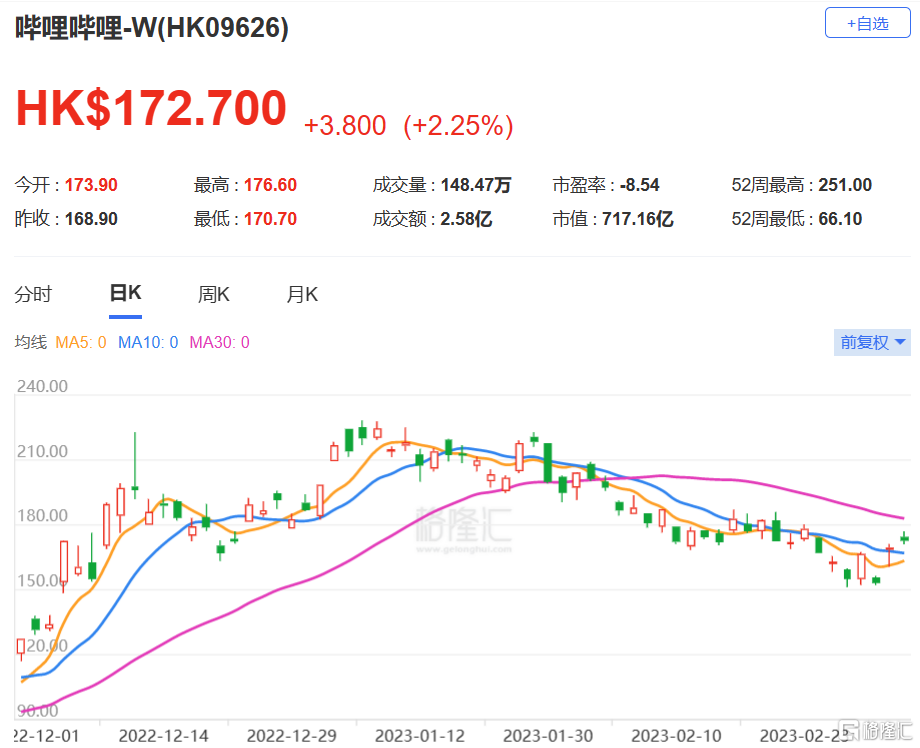Screen dimensions: 920x748
Task: Click the 52周最高 value 251.00
Action: 845,185
